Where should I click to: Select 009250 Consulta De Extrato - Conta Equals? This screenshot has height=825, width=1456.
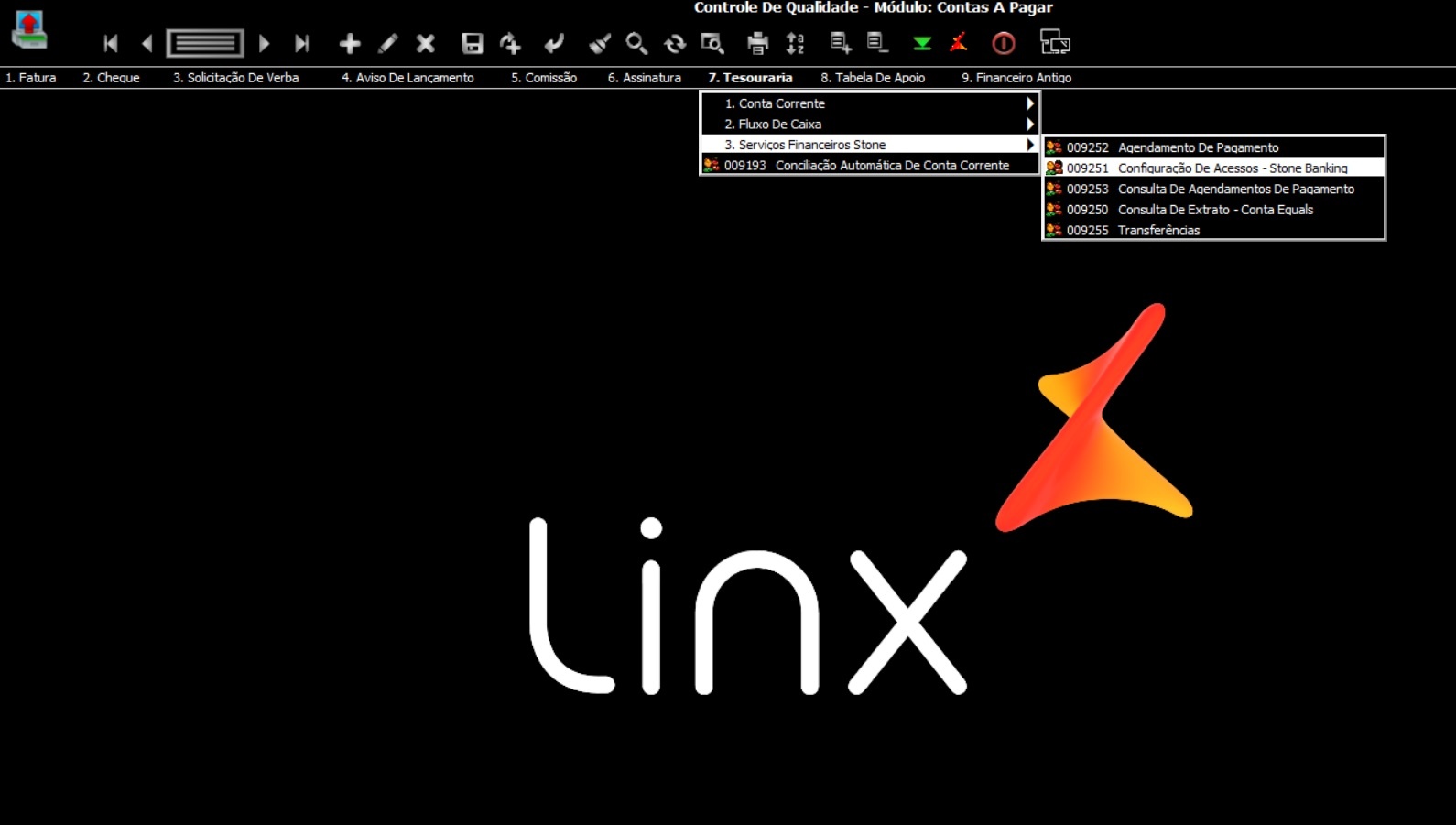pyautogui.click(x=1213, y=210)
